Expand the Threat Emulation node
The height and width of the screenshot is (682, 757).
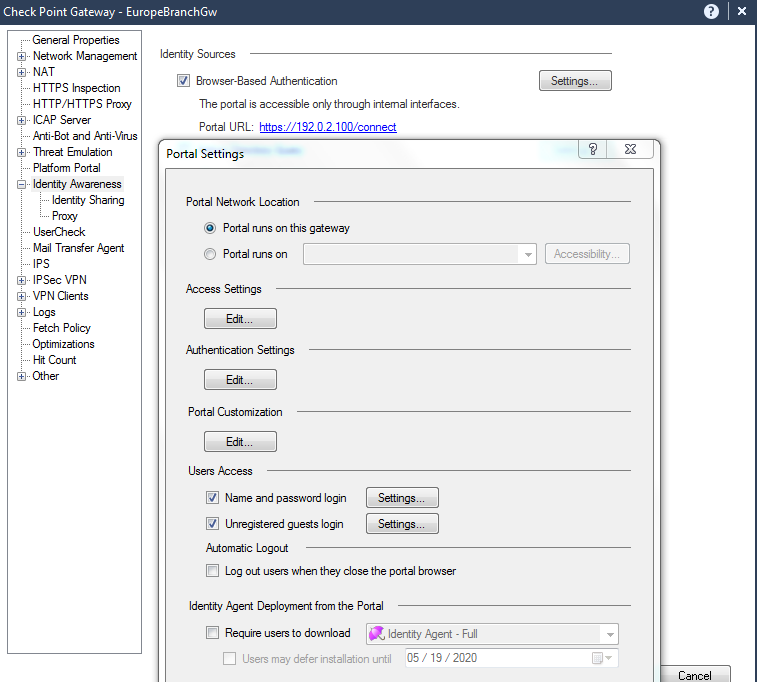pyautogui.click(x=21, y=153)
